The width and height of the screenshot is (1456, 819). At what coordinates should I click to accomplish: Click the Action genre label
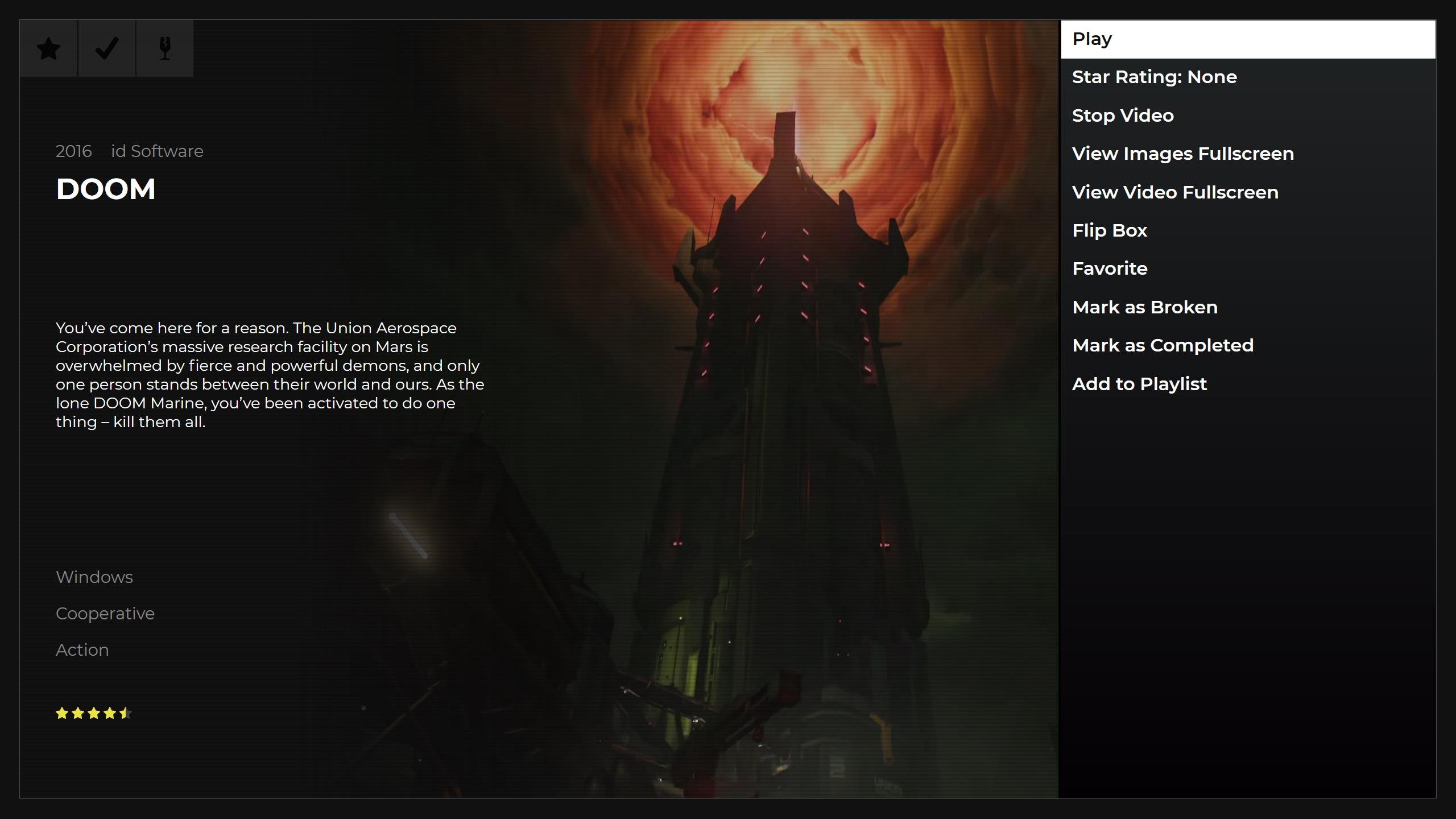[82, 650]
